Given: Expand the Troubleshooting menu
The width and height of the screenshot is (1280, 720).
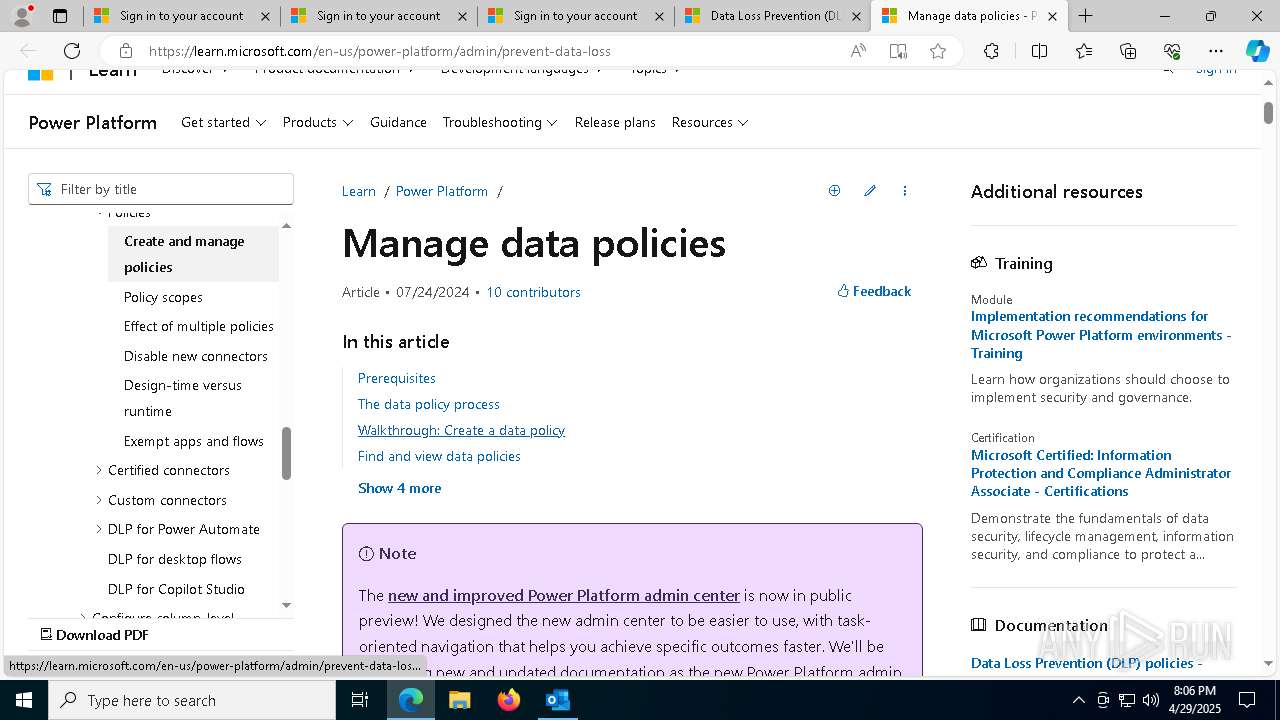Looking at the screenshot, I should click(500, 122).
